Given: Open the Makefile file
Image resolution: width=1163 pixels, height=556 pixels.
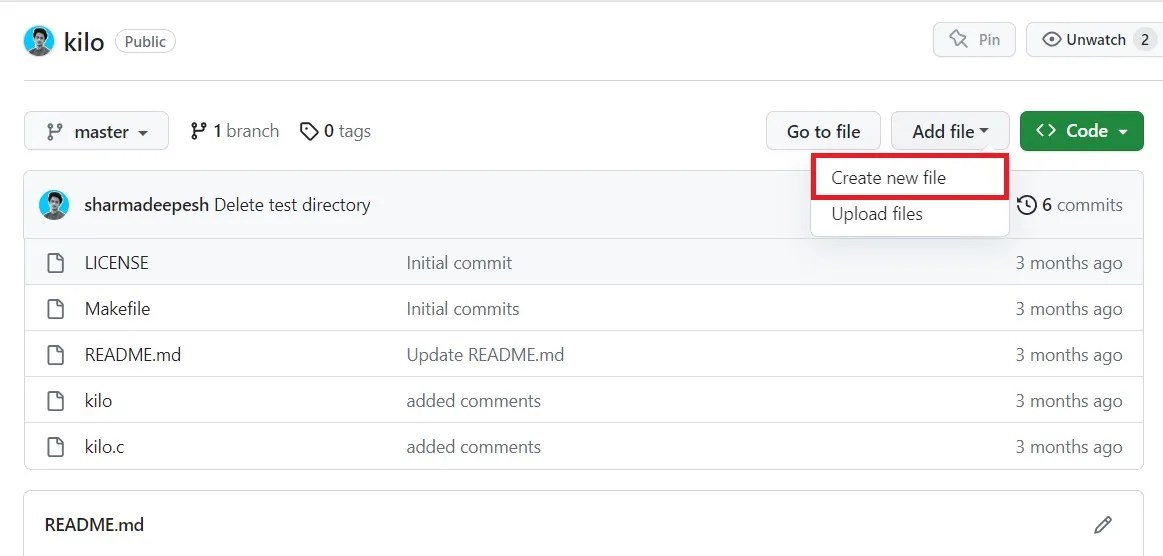Looking at the screenshot, I should (x=117, y=309).
